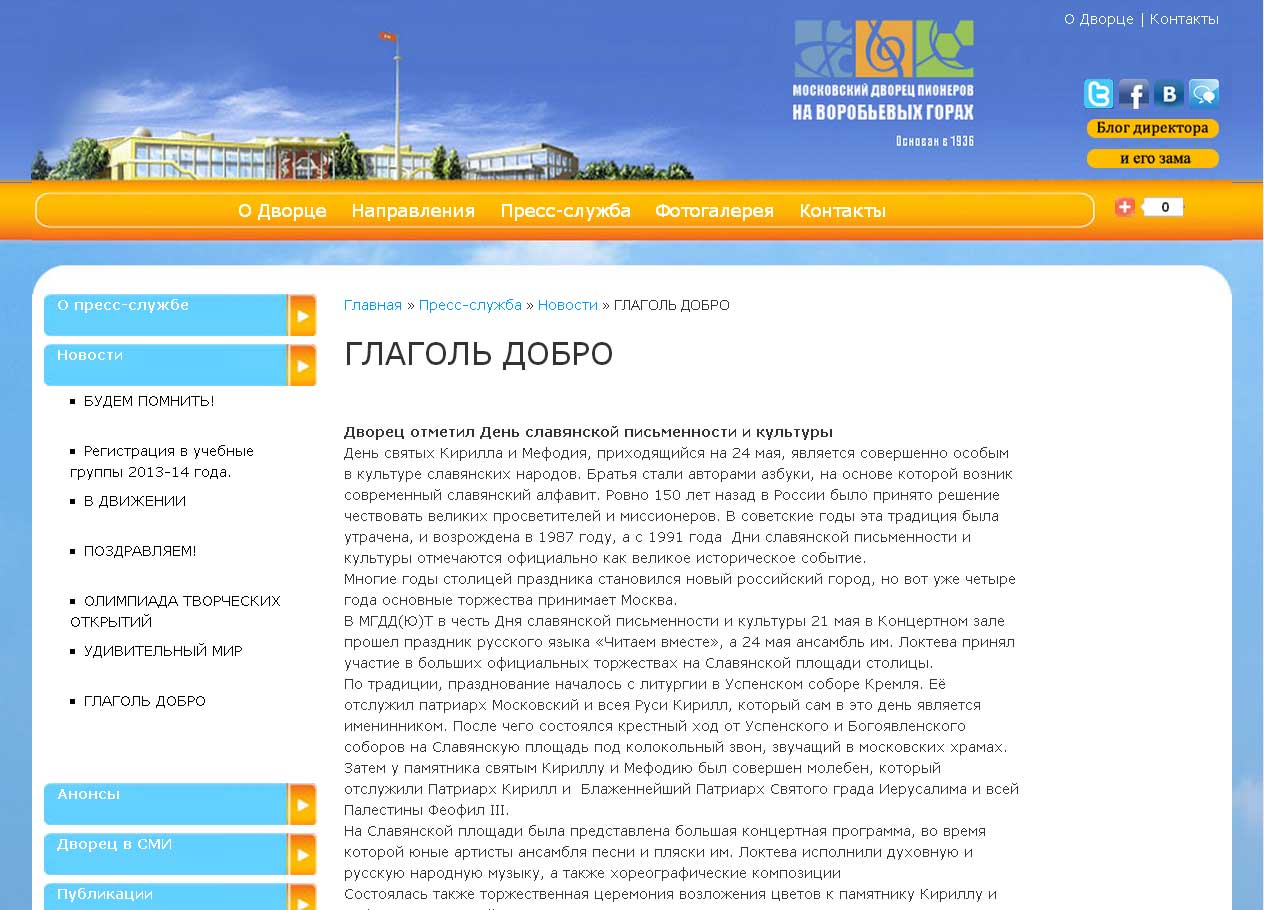The image size is (1264, 910).
Task: Open Дворец в СМИ sidebar section
Action: pos(166,854)
